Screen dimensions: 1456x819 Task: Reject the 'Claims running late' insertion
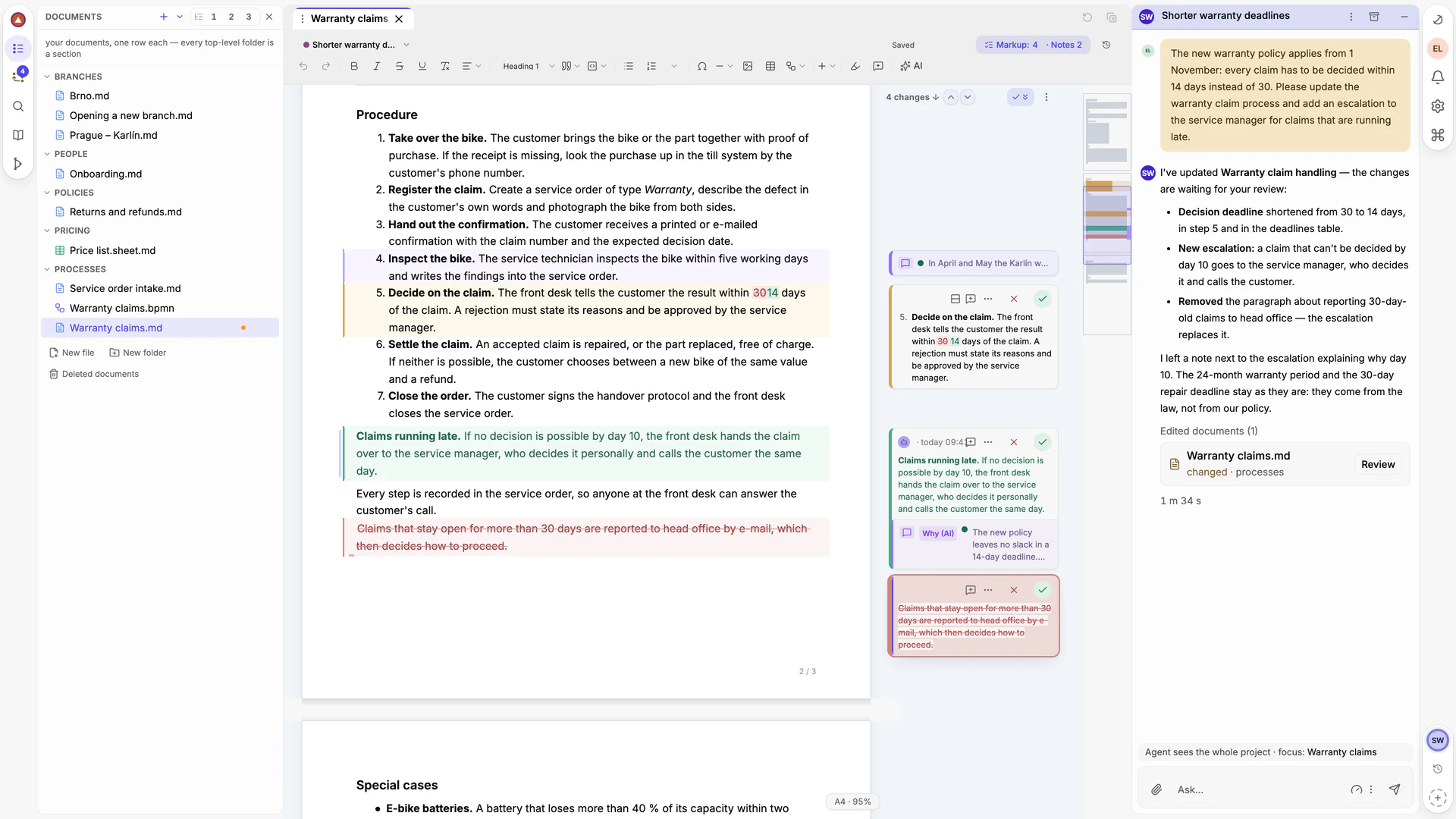(1014, 442)
